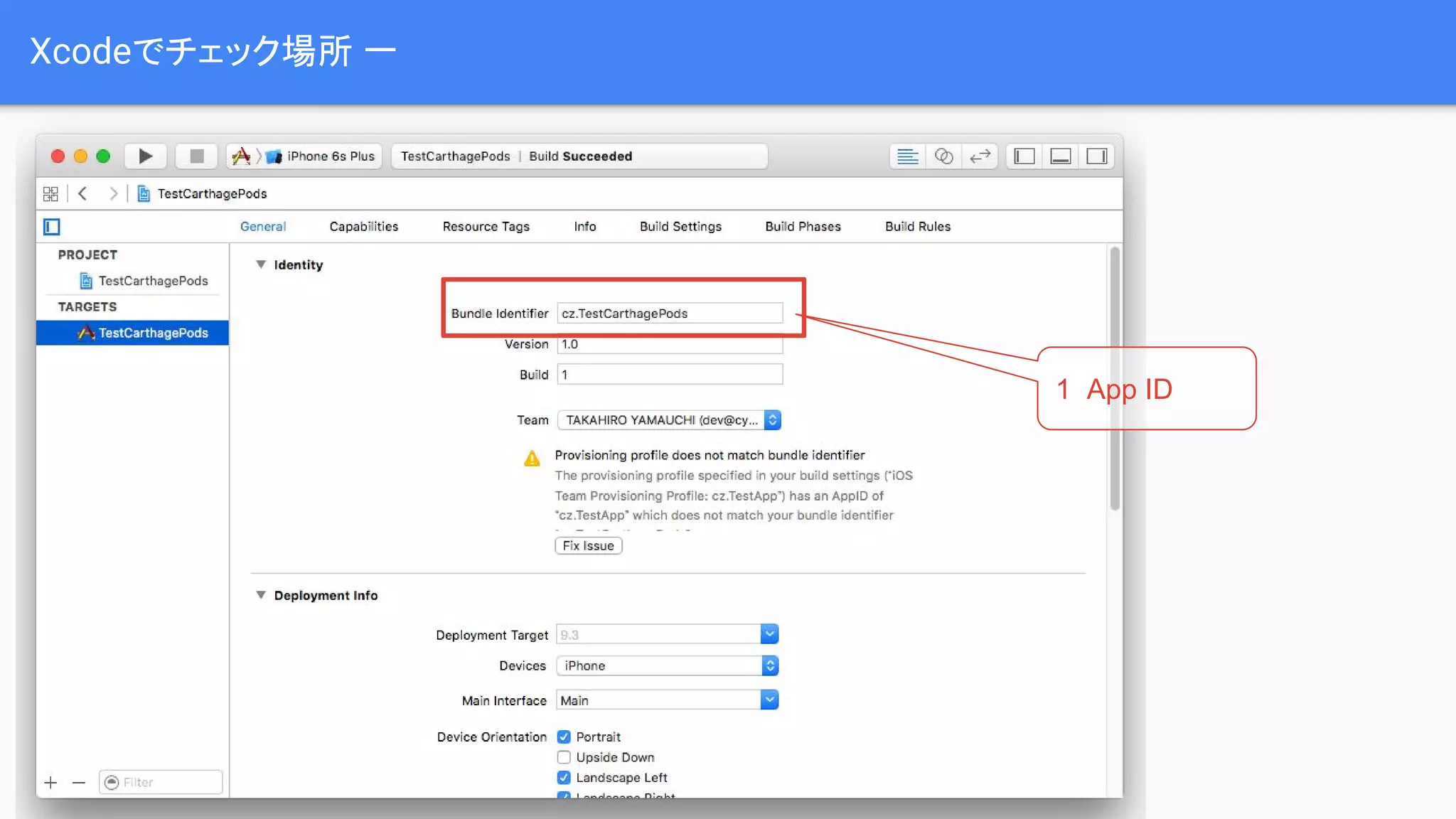Select TestCarthagePods target under TARGETS
Image resolution: width=1456 pixels, height=819 pixels.
tap(132, 333)
